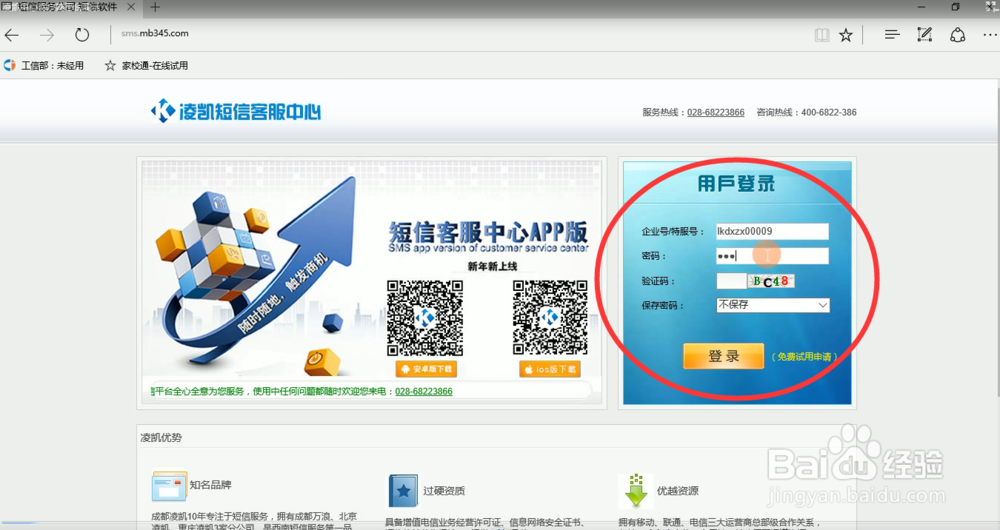Reload the page with the refresh icon
This screenshot has height=530, width=1000.
[82, 34]
